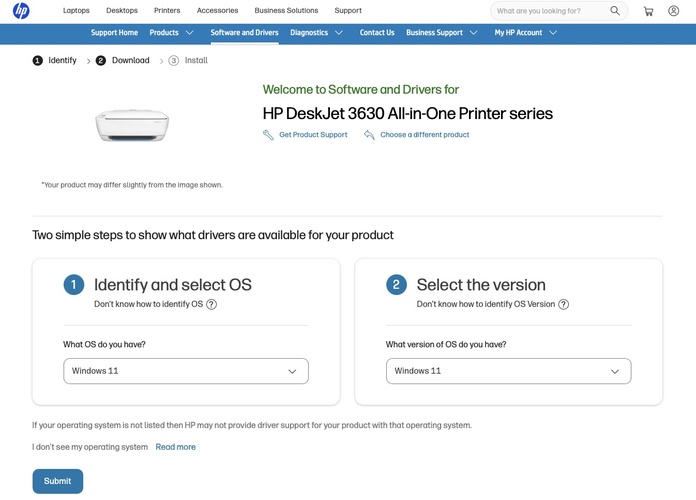Click the Install breadcrumb label

pyautogui.click(x=196, y=60)
